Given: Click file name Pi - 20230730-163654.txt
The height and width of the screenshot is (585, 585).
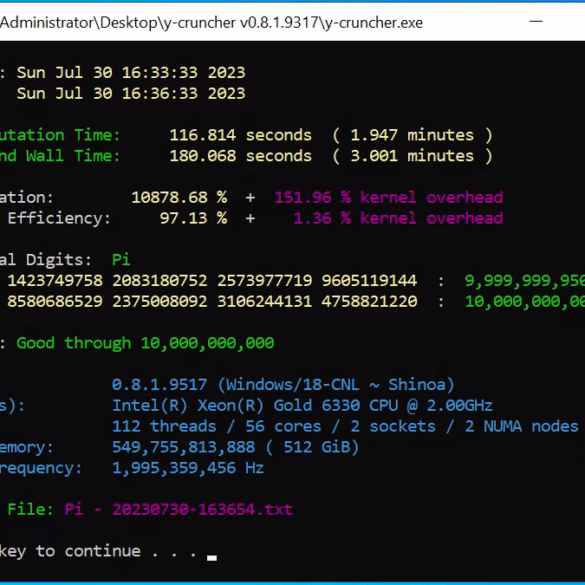Looking at the screenshot, I should [178, 510].
